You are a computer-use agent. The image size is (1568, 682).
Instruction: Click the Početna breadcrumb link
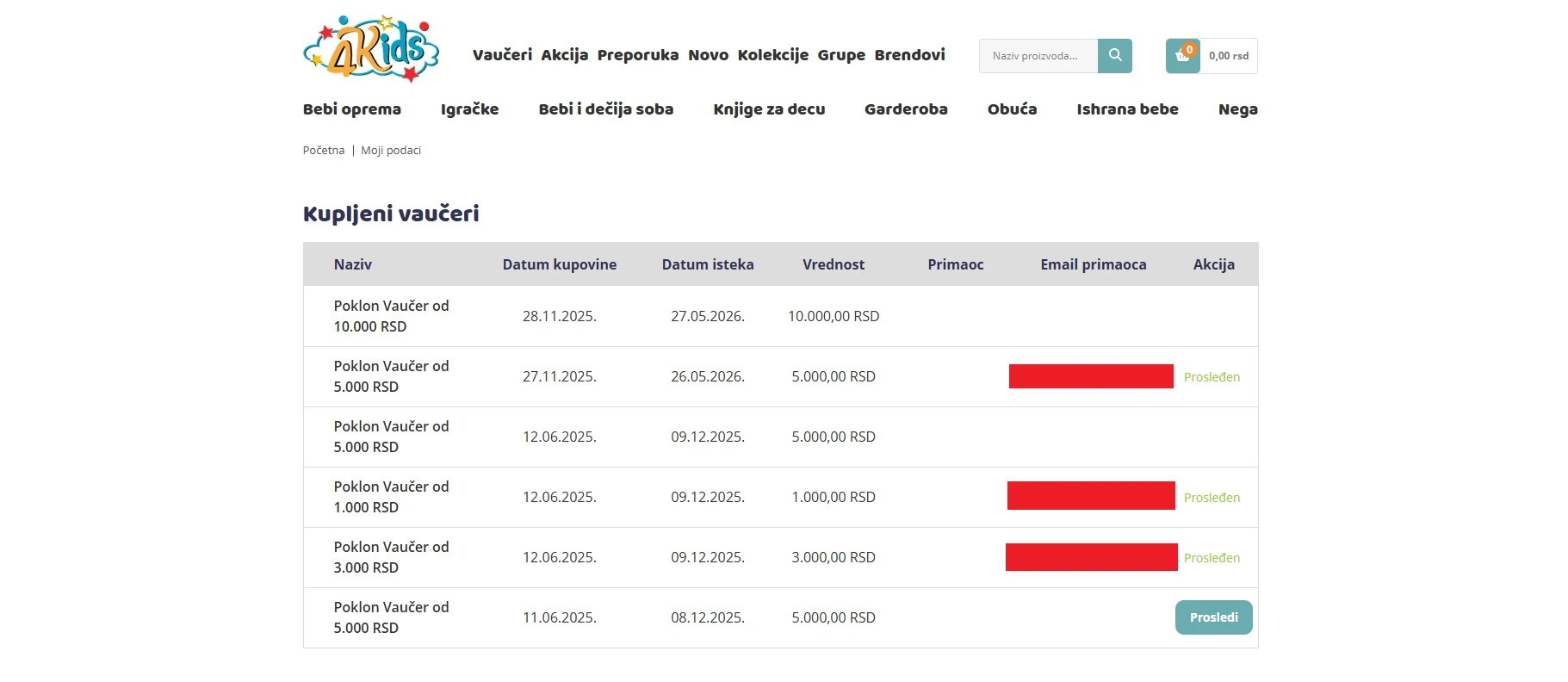(323, 151)
